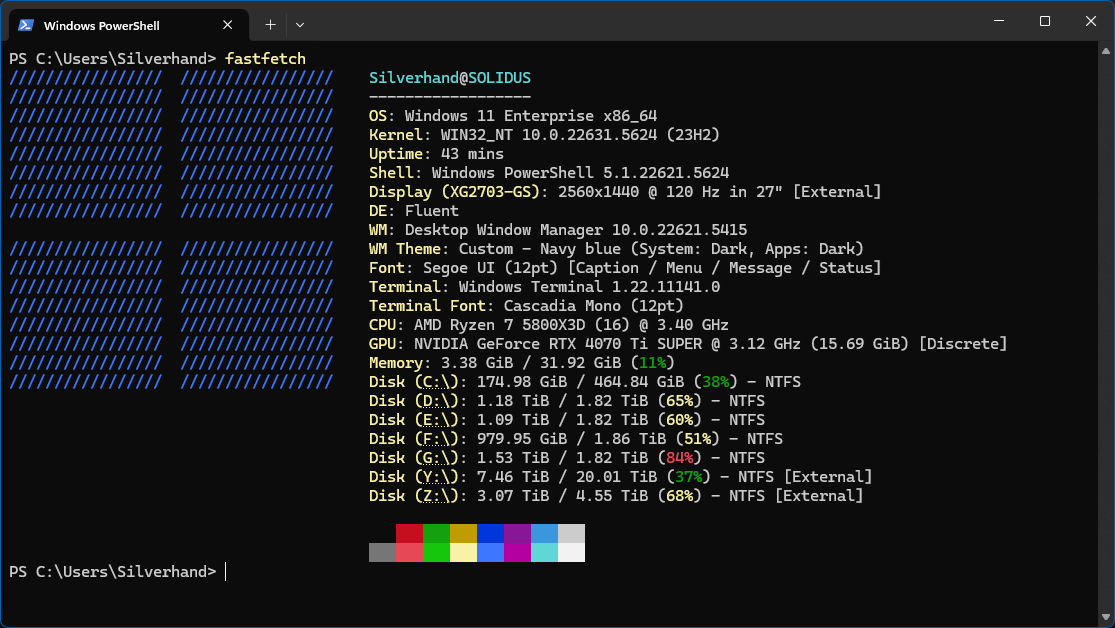The image size is (1115, 628).
Task: Click the bright magenta color block
Action: point(518,553)
